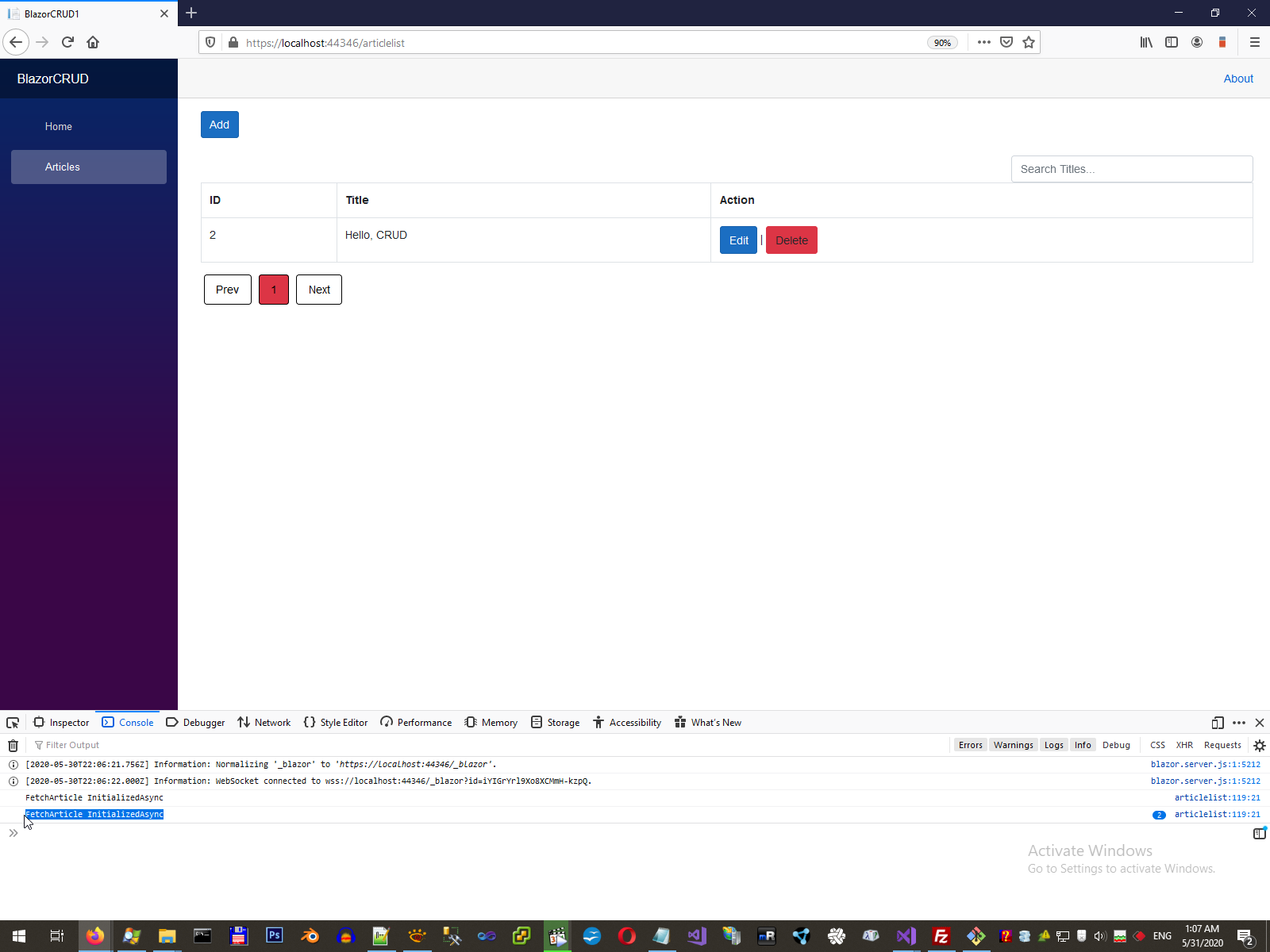Focus the Search Titles field
This screenshot has height=952, width=1270.
tap(1132, 169)
